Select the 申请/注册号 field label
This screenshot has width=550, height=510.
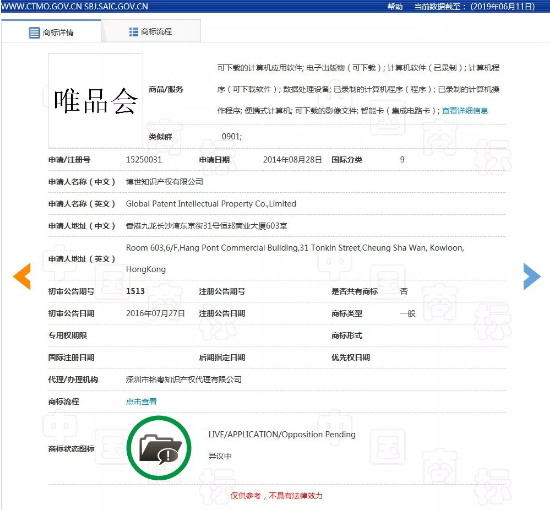pyautogui.click(x=69, y=160)
